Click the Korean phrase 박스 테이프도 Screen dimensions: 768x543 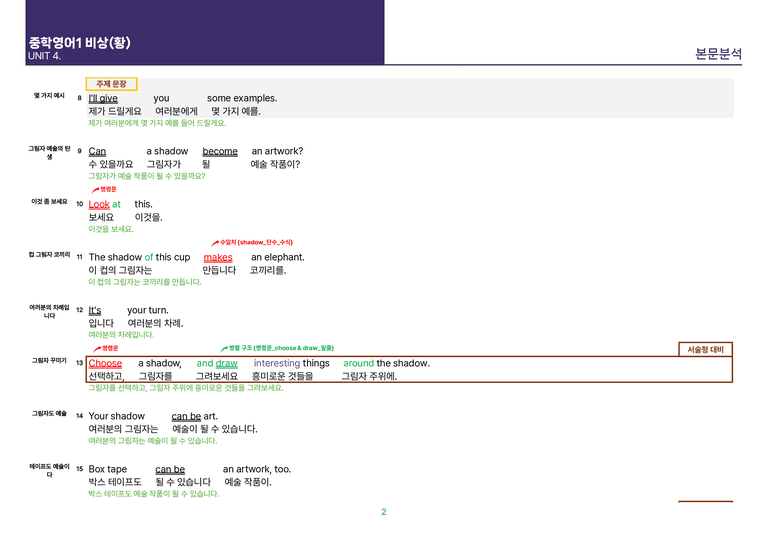point(115,482)
